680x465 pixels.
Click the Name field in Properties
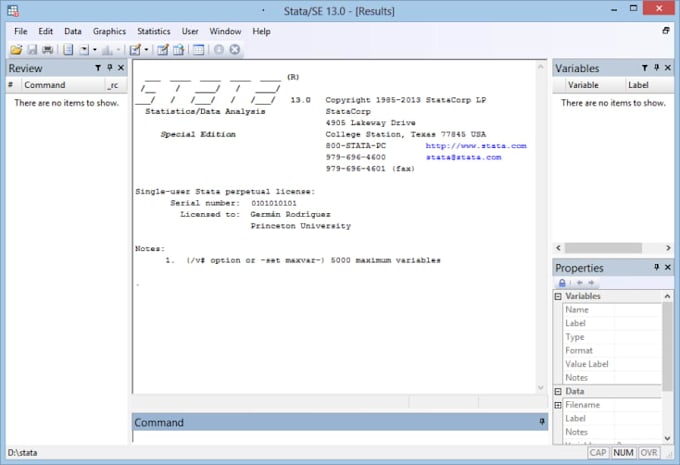click(x=612, y=310)
